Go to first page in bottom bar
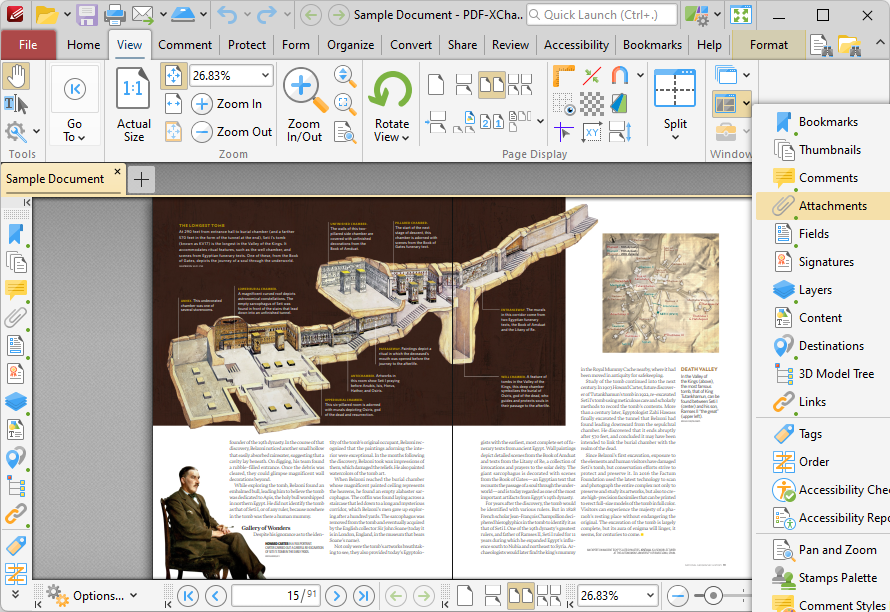The image size is (890, 612). (x=188, y=596)
